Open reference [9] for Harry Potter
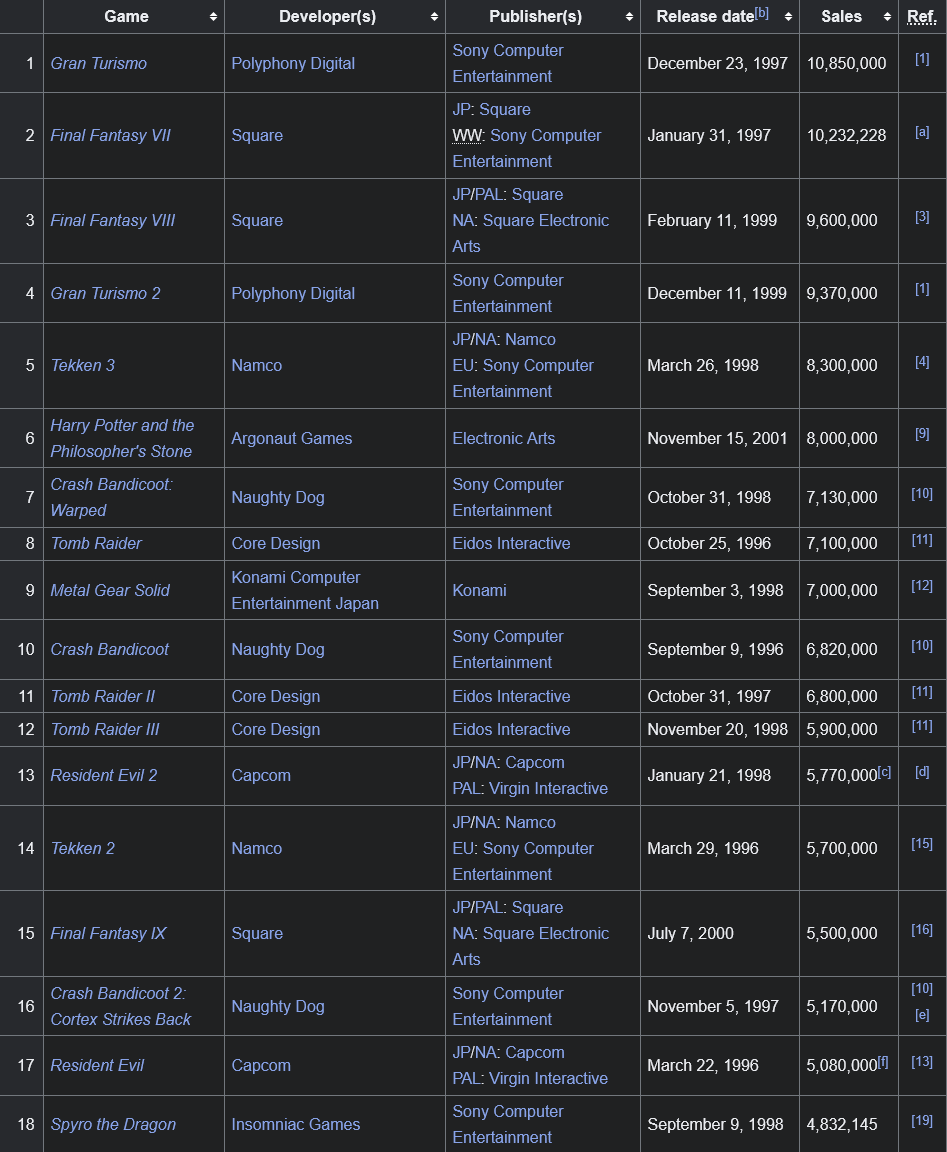Viewport: 947px width, 1152px height. click(922, 434)
